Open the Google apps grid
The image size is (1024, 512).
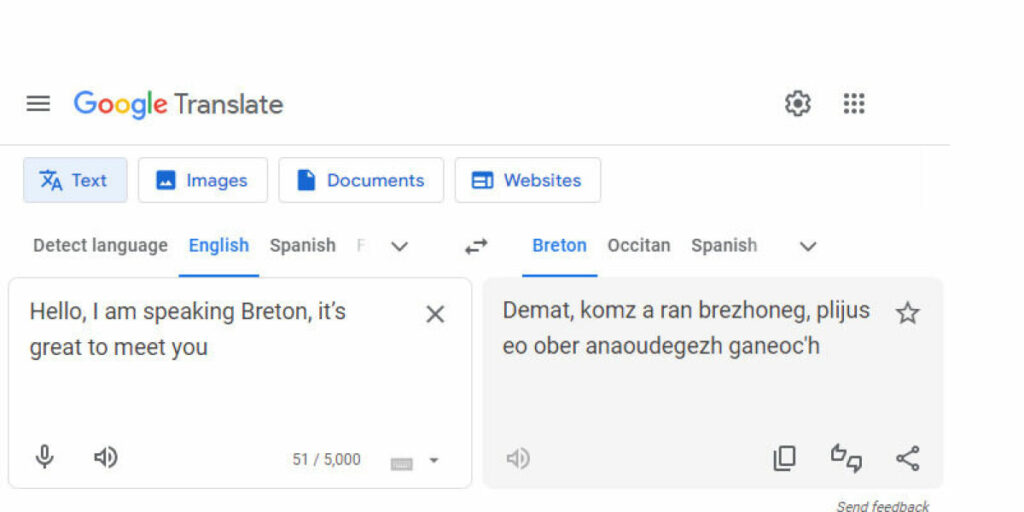pyautogui.click(x=854, y=103)
